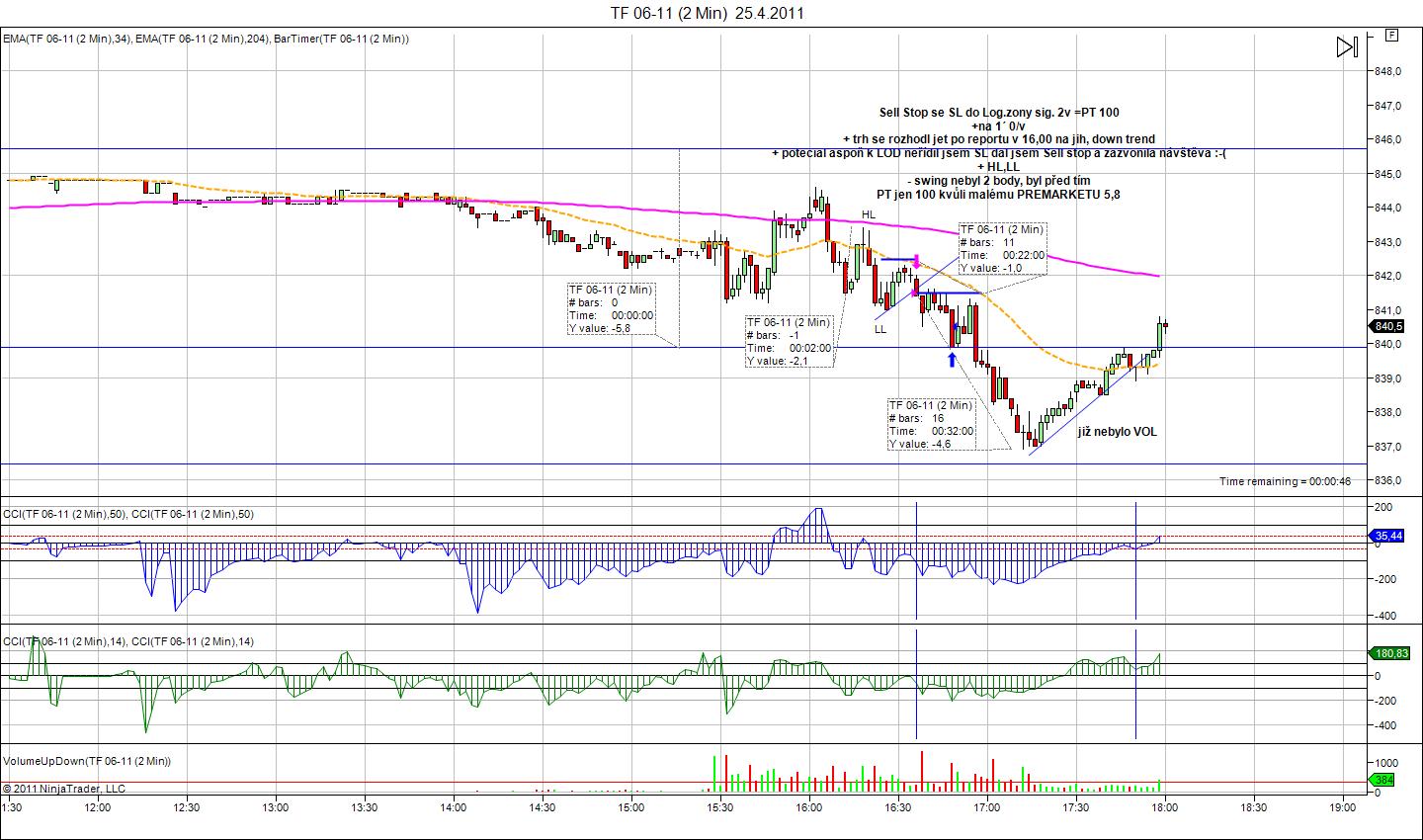Viewport: 1423px width, 840px height.
Task: Click the 12:00 time axis label
Action: [x=98, y=807]
